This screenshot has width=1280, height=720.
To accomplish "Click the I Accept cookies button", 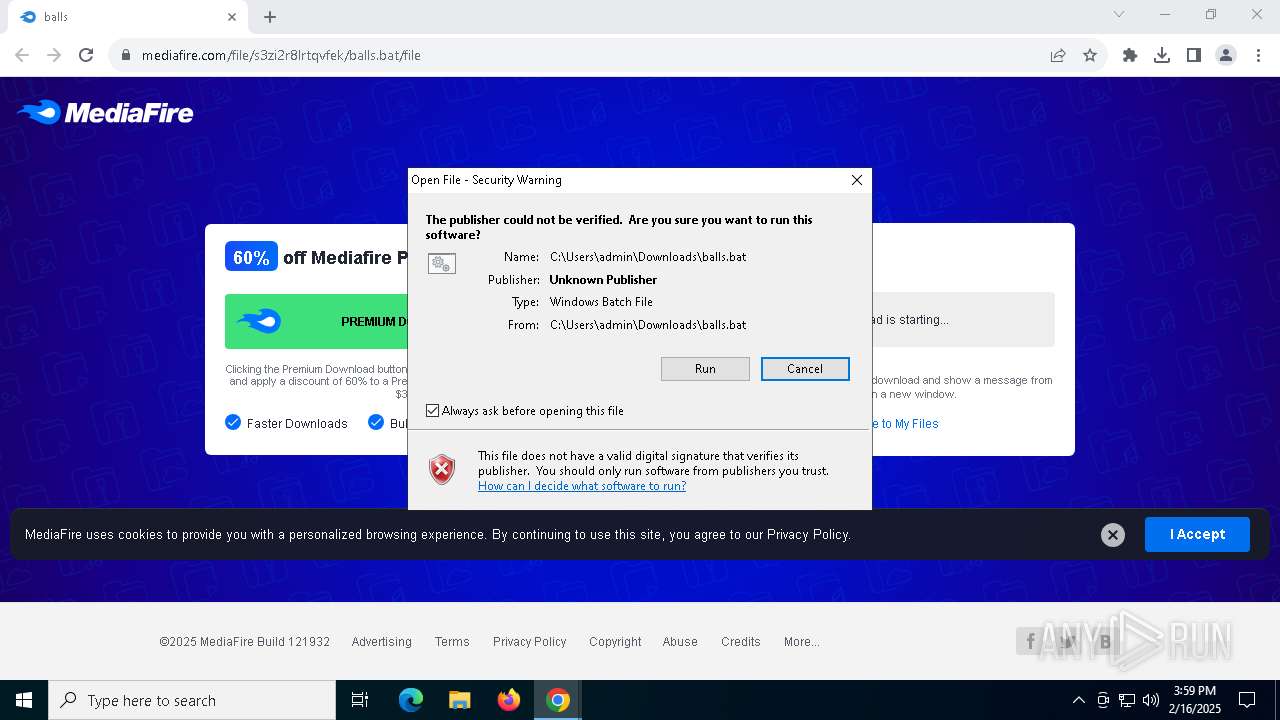I will (x=1197, y=534).
